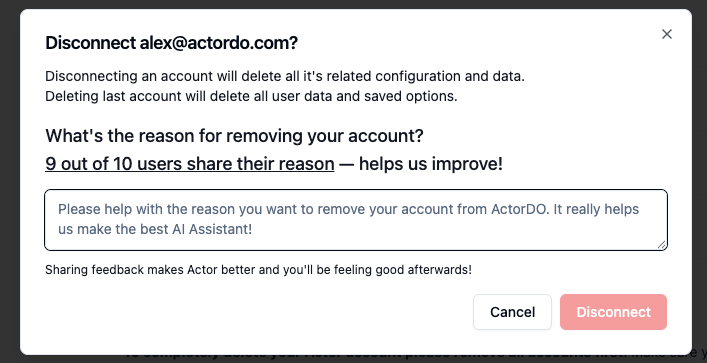Click the "Disconnect alex@actordo.com?" dialog title
The image size is (707, 363).
click(x=171, y=43)
